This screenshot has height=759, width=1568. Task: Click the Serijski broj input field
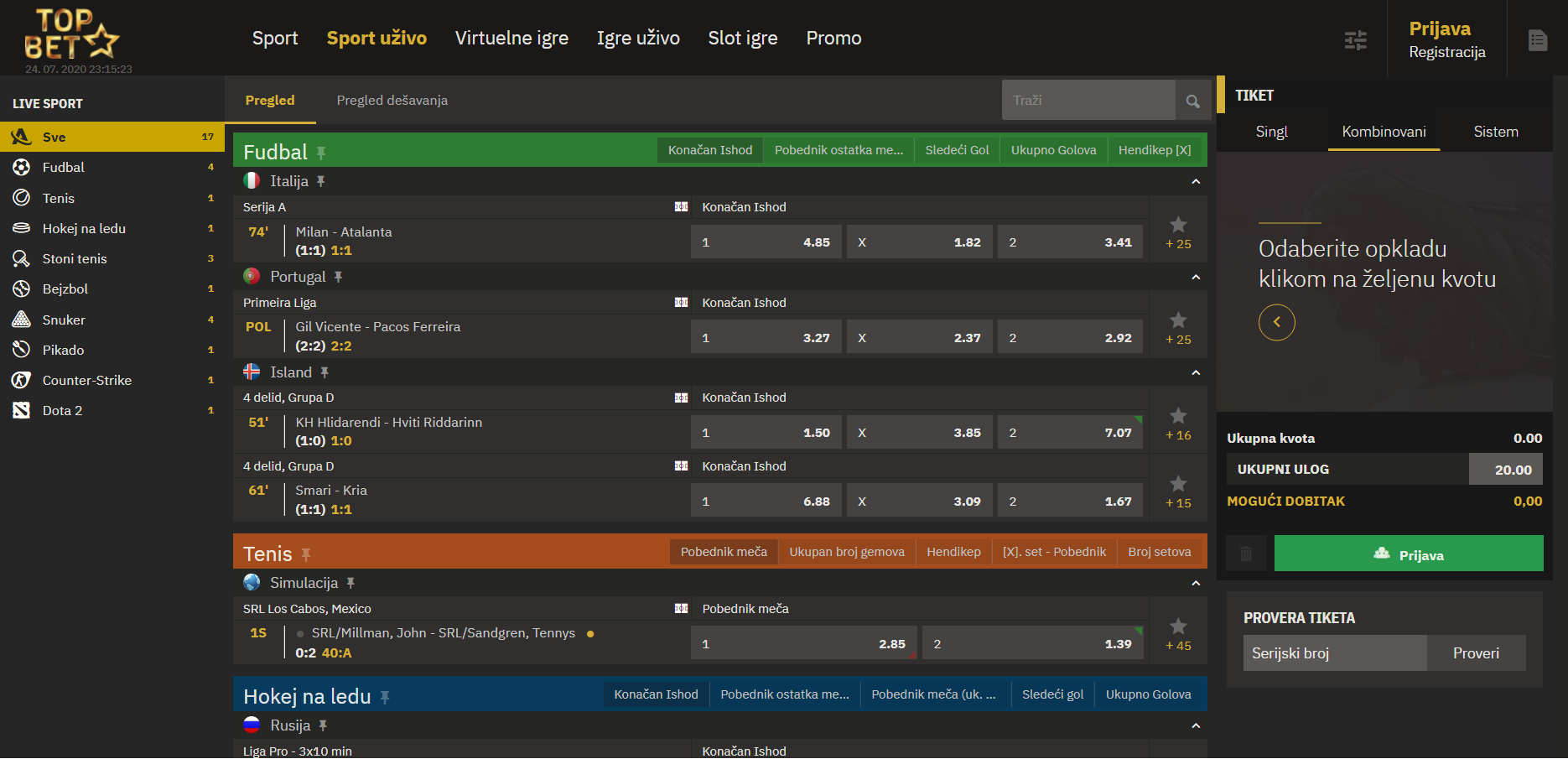point(1334,653)
